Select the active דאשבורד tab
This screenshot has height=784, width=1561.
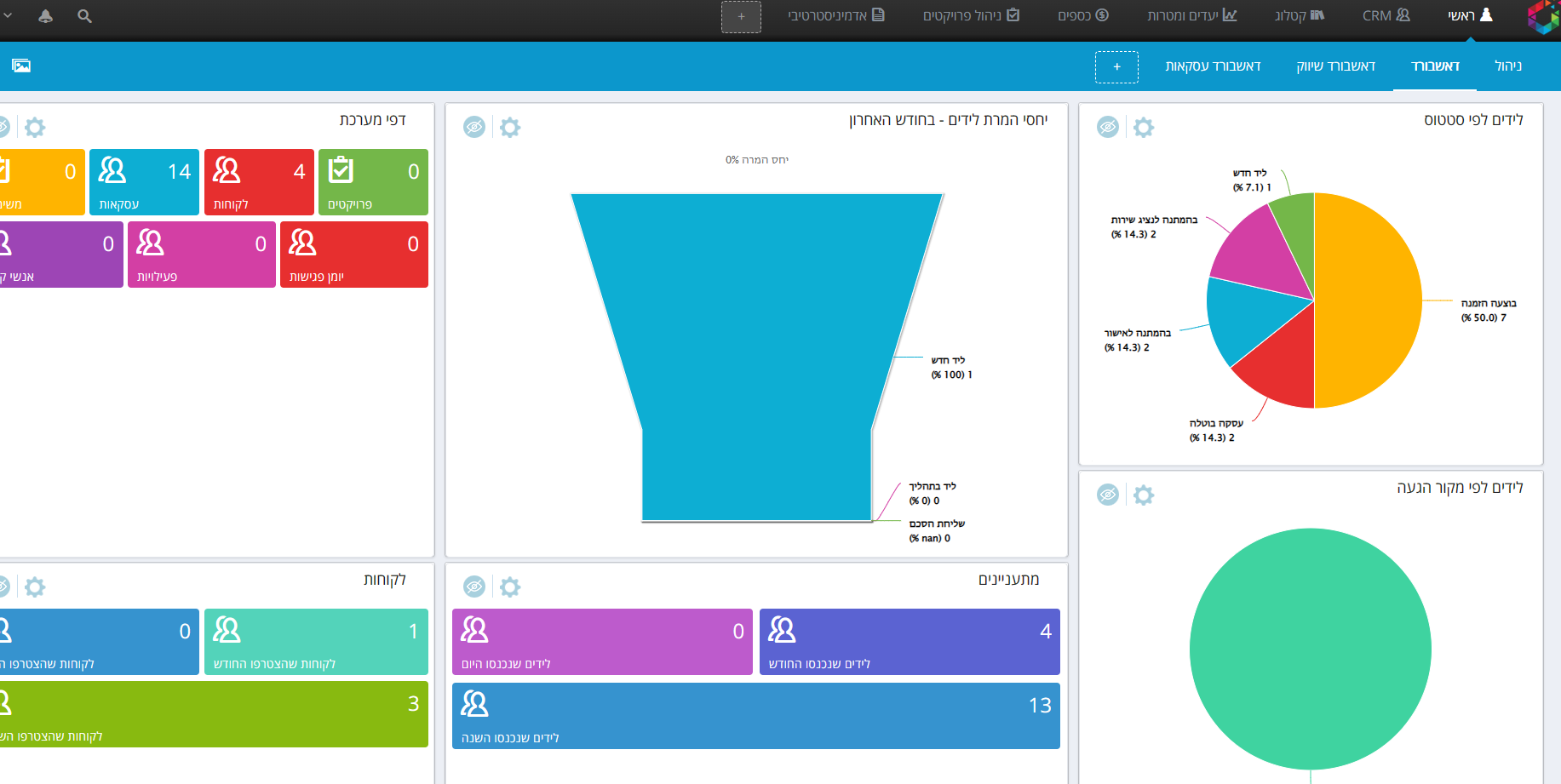coord(1436,66)
